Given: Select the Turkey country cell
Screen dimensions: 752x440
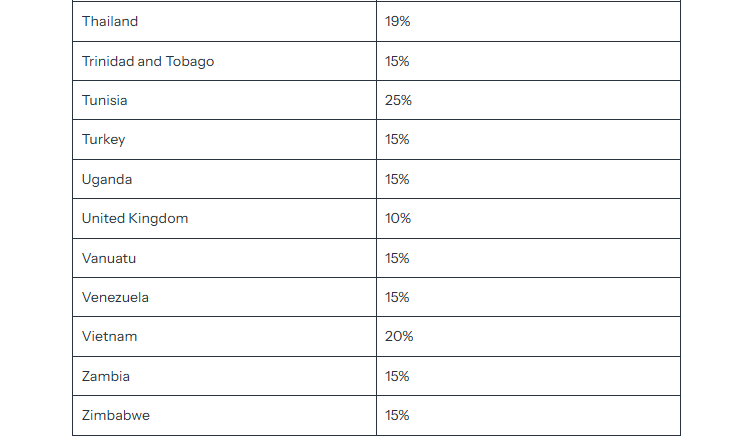Looking at the screenshot, I should [x=224, y=140].
